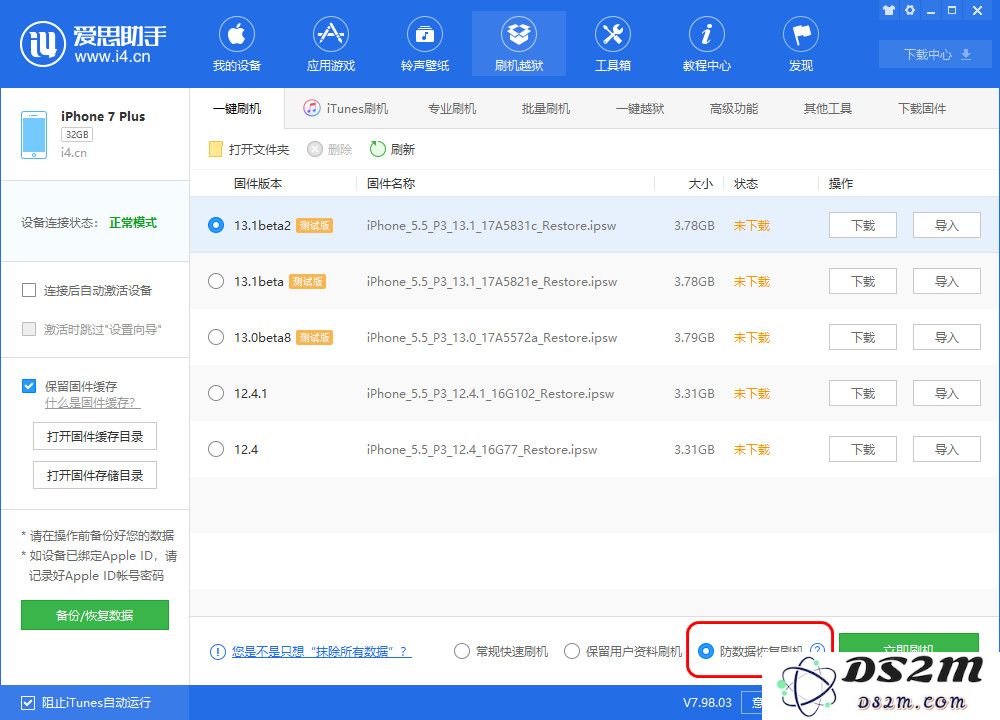The width and height of the screenshot is (1000, 720).
Task: Click 导入 for 13.0beta8 firmware
Action: 946,337
